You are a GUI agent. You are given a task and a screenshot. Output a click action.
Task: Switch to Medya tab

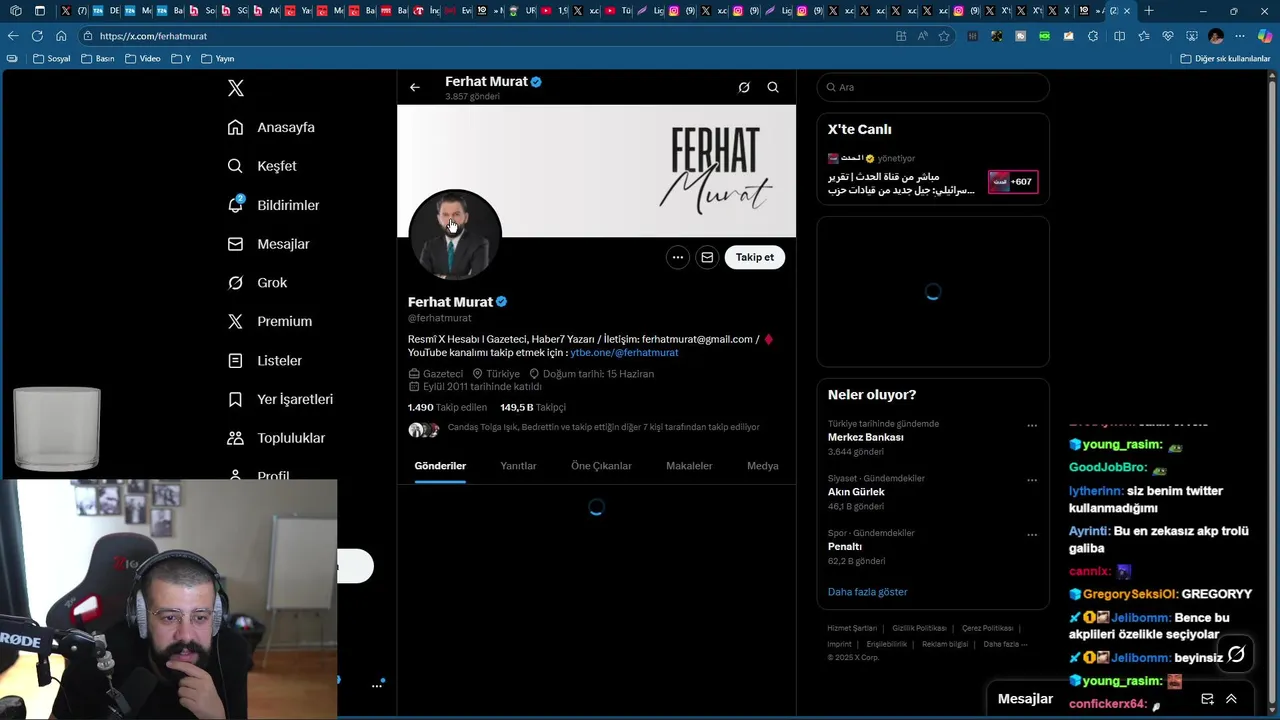click(762, 466)
